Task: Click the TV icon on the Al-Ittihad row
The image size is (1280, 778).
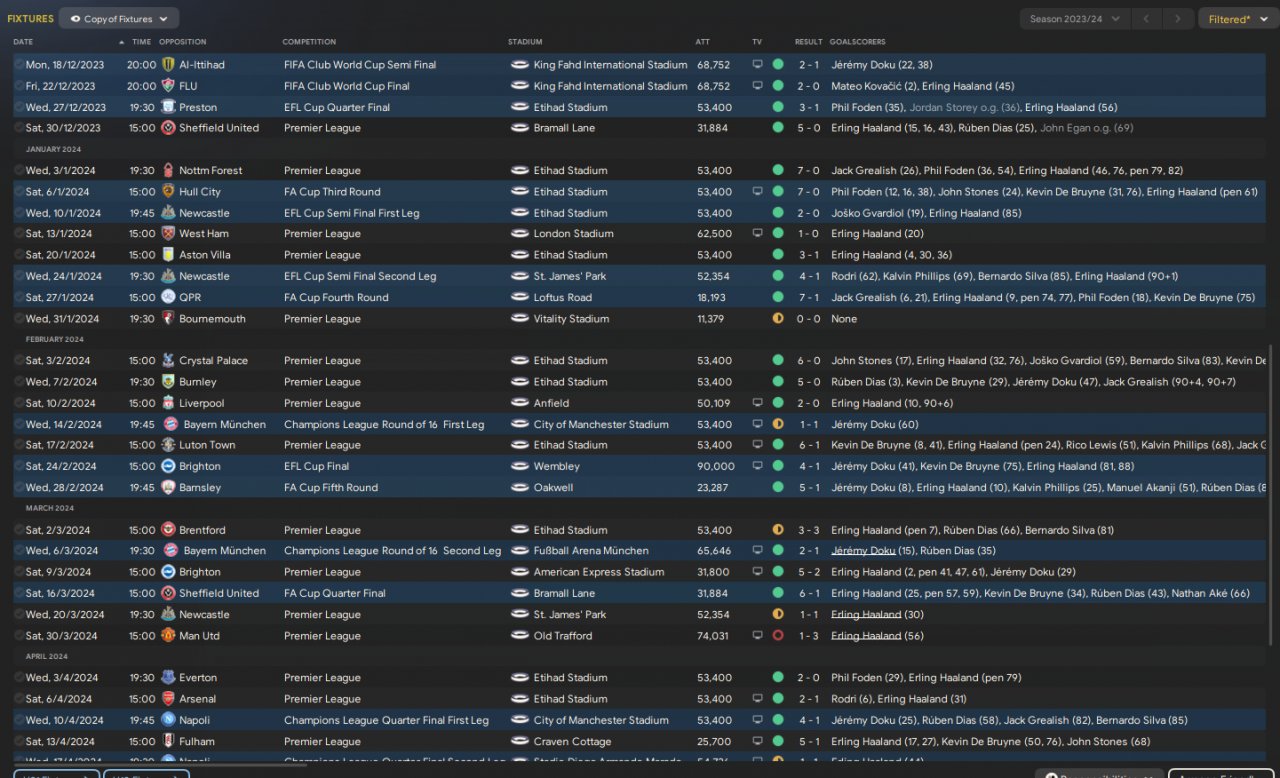Action: click(x=757, y=65)
